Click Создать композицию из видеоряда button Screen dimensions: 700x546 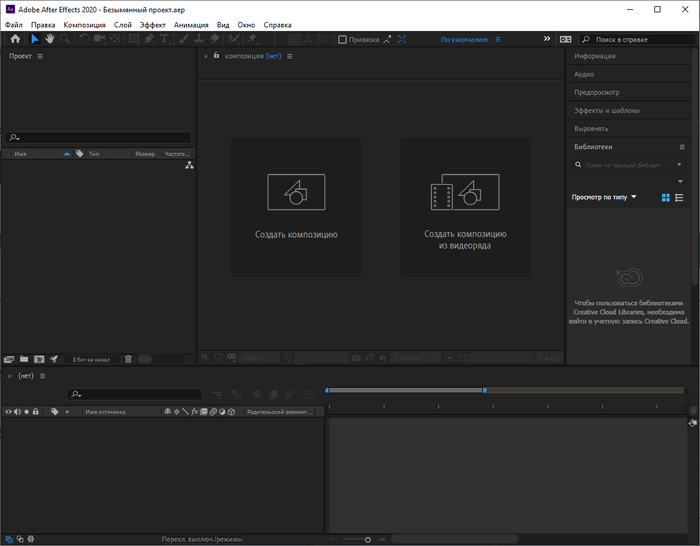[x=465, y=208]
